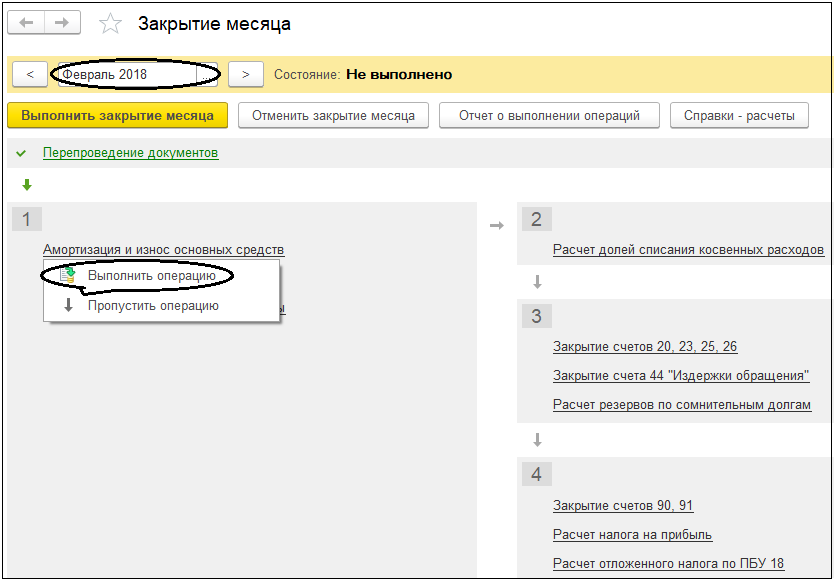
Task: Open 'Расчет налога на прибыль' link
Action: pos(632,534)
